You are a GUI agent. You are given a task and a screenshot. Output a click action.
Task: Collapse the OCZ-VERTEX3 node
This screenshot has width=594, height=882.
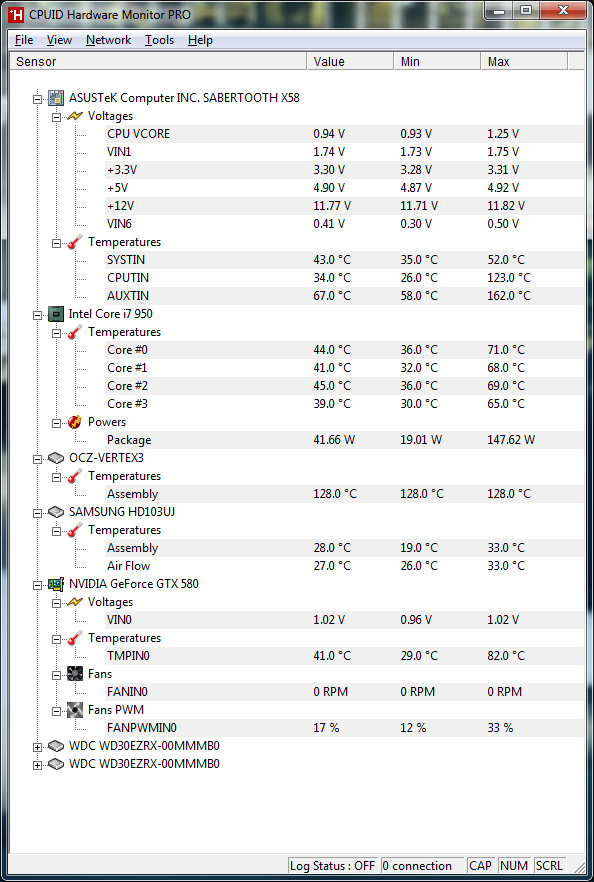tap(38, 458)
